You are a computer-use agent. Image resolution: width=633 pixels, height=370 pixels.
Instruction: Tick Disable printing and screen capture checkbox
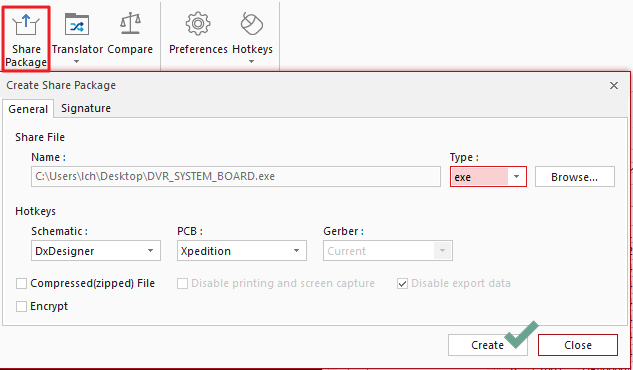[x=182, y=284]
